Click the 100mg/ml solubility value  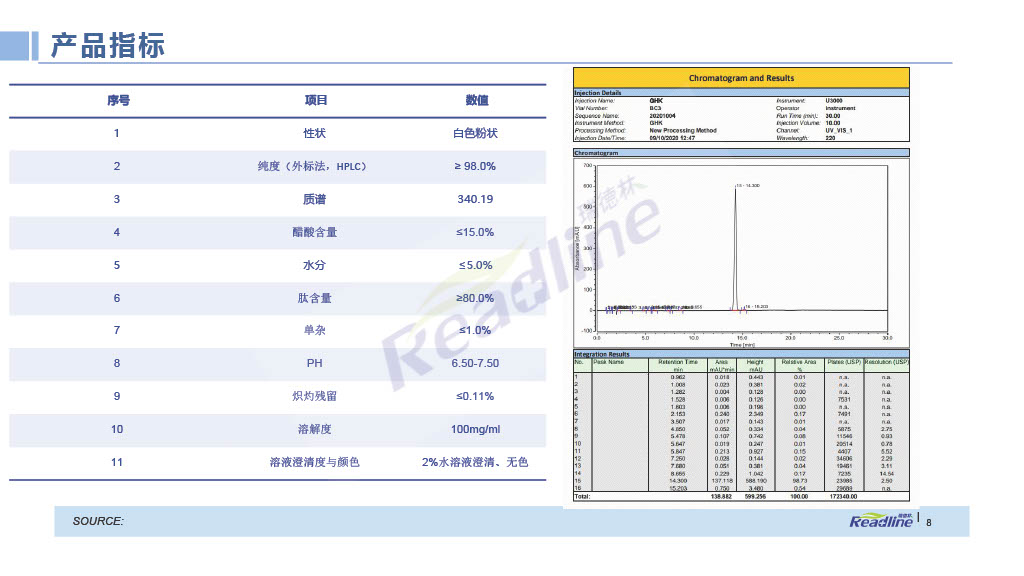475,430
